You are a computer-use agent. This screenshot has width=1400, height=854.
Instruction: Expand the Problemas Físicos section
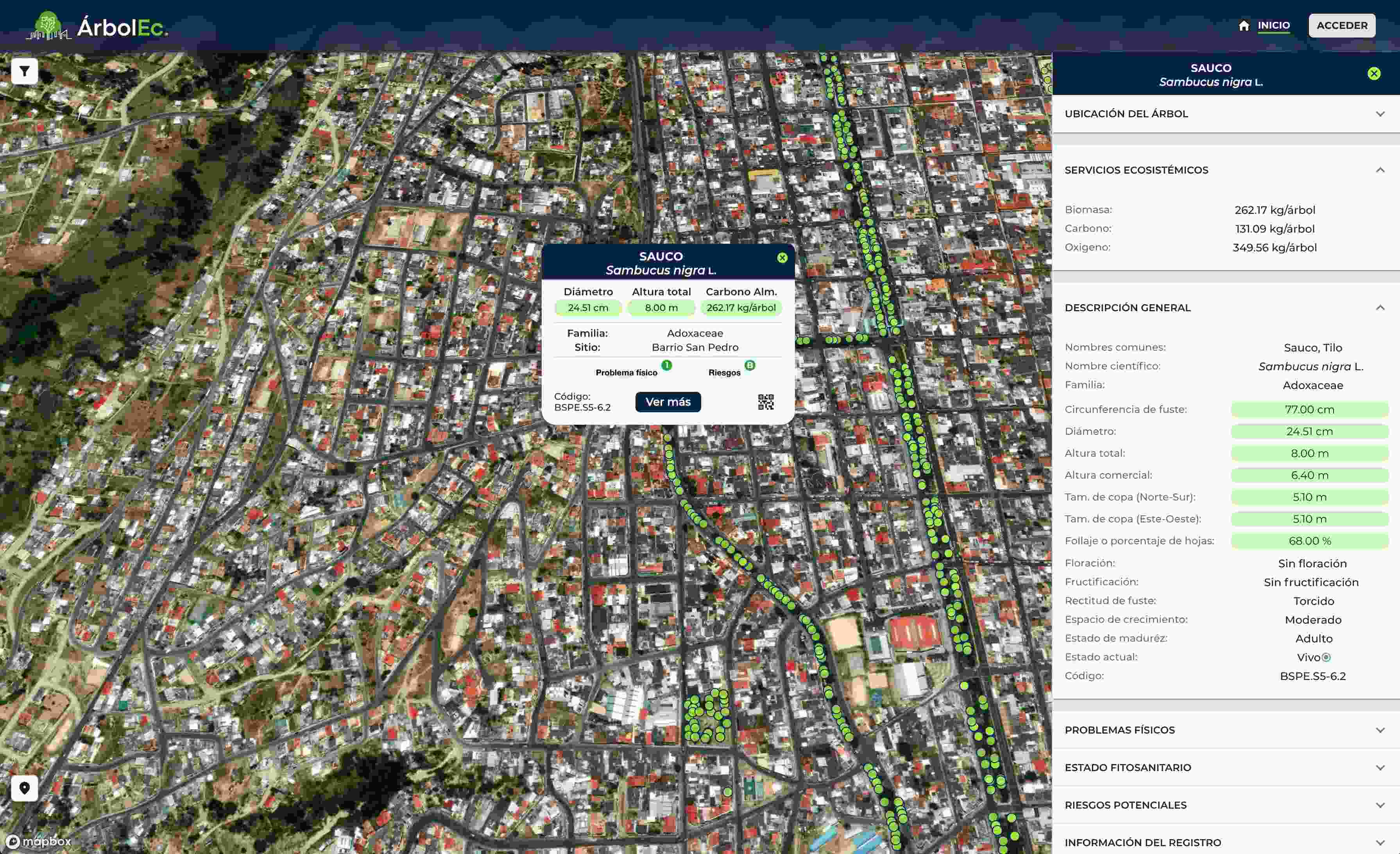[1380, 730]
